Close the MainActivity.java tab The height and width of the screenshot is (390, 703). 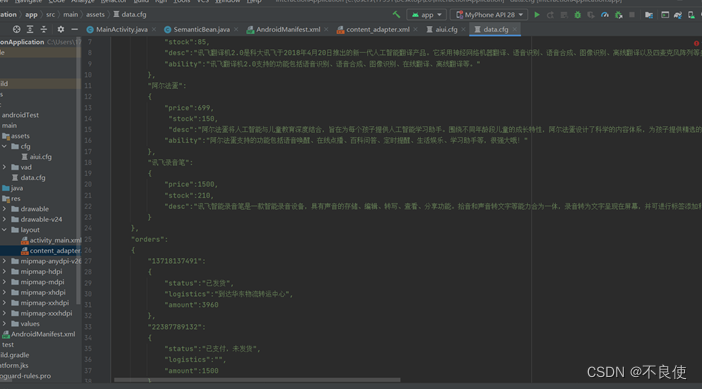click(x=154, y=30)
